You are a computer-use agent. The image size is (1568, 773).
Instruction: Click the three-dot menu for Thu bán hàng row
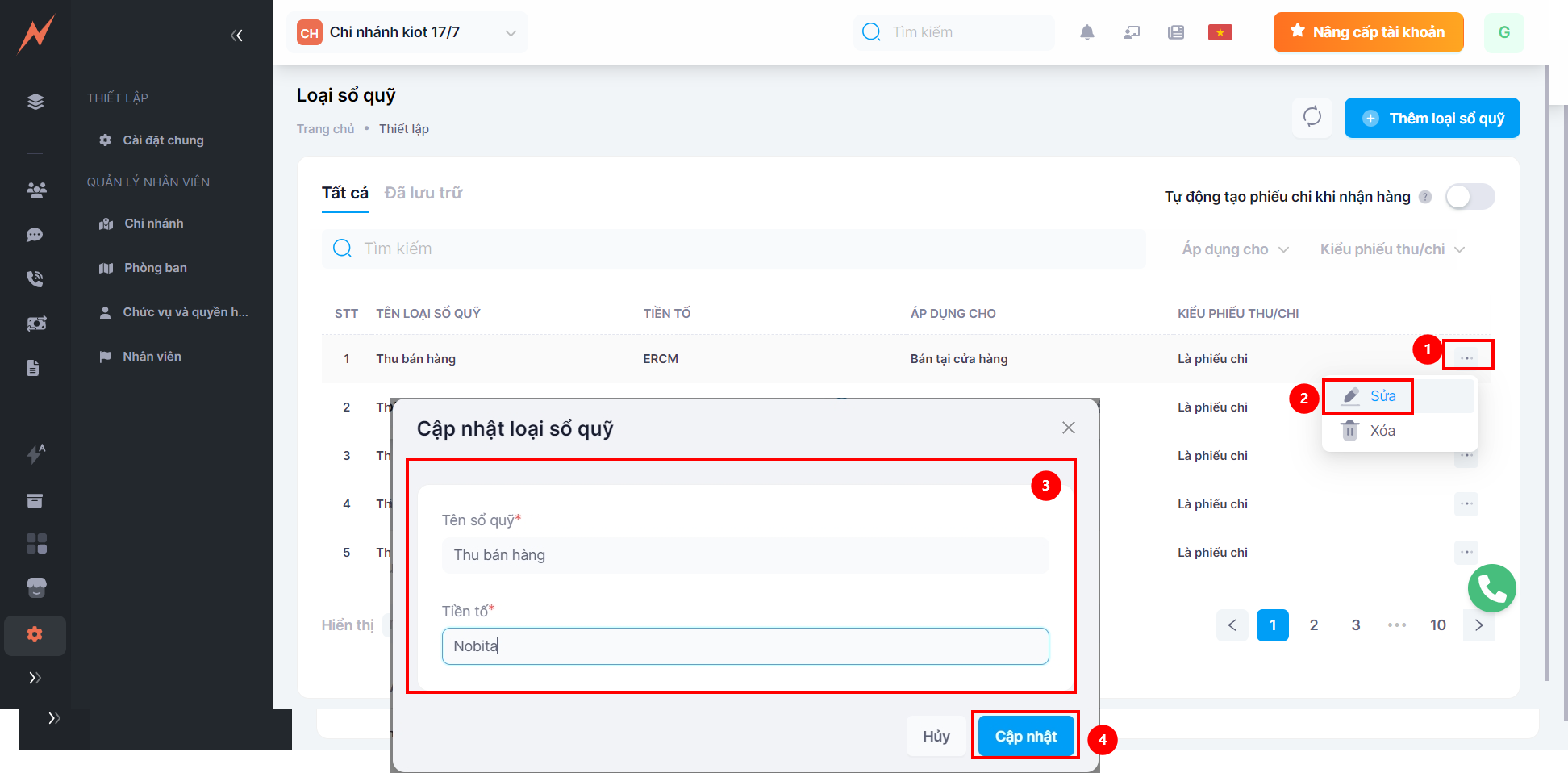click(x=1466, y=357)
